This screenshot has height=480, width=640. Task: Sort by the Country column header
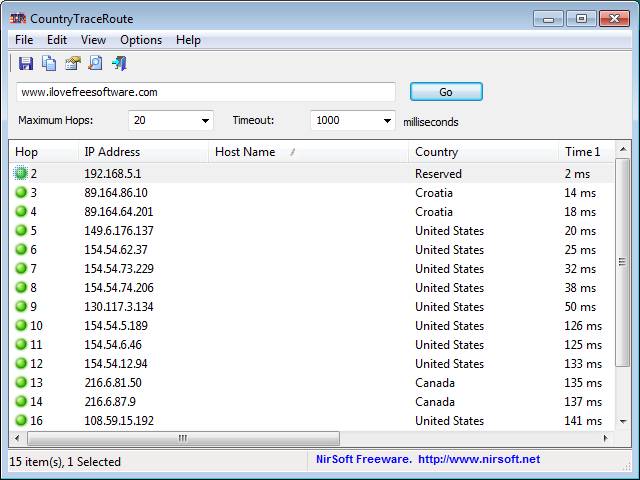tap(483, 152)
